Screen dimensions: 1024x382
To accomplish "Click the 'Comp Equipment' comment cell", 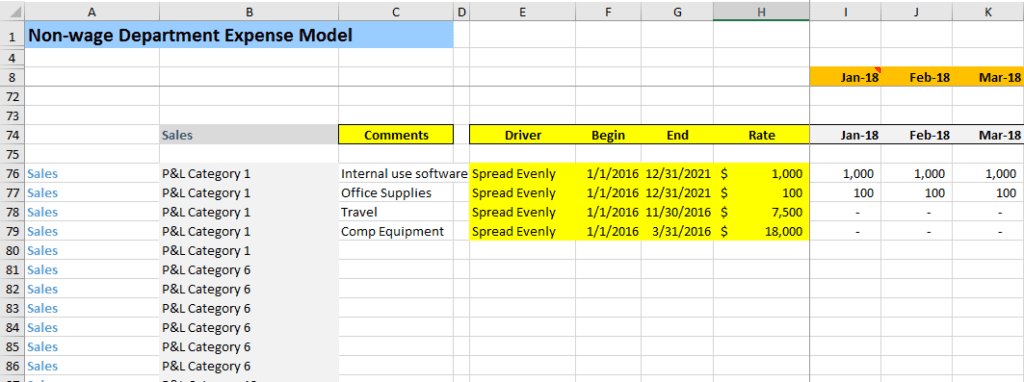I will [x=396, y=231].
